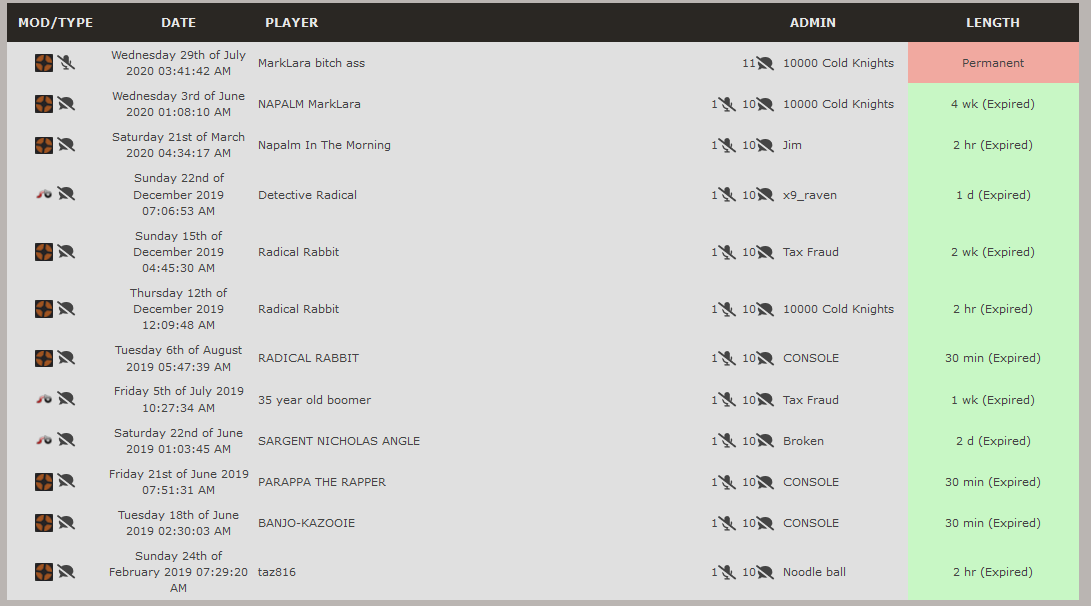
Task: Click the gag count icon beside 11 in the top row
Action: coord(765,63)
